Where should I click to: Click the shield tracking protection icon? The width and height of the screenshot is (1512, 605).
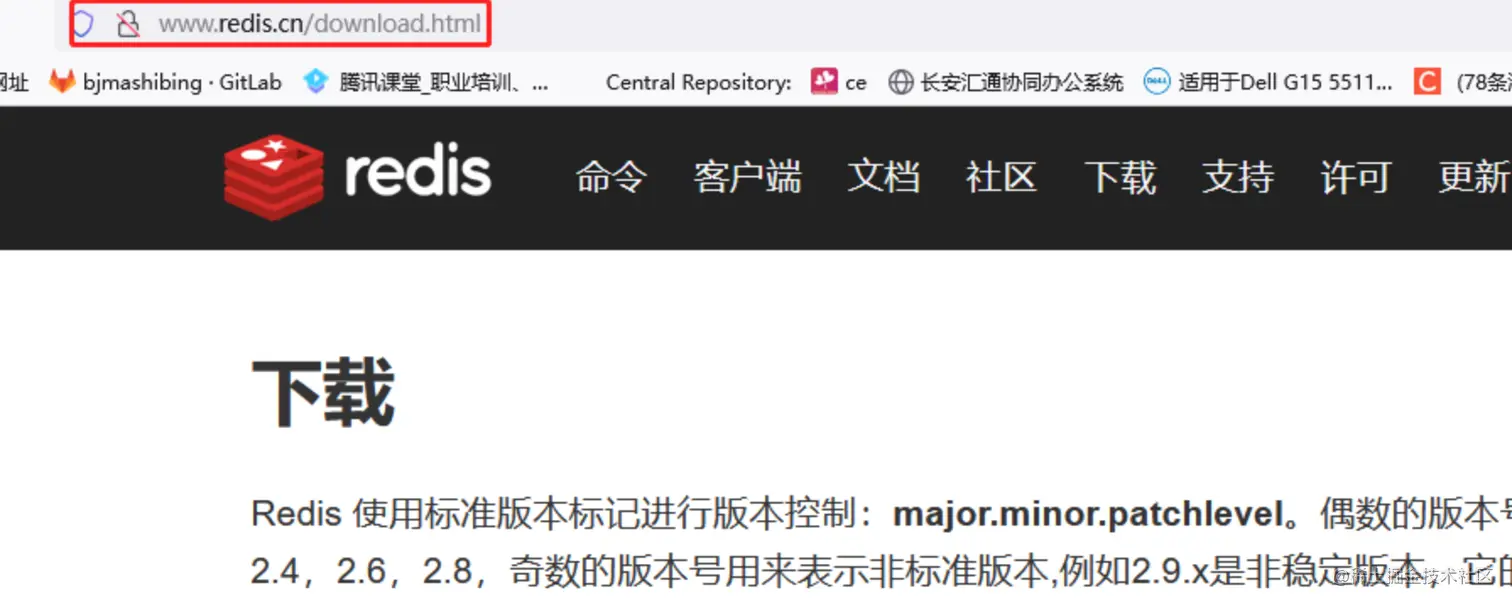pos(83,24)
